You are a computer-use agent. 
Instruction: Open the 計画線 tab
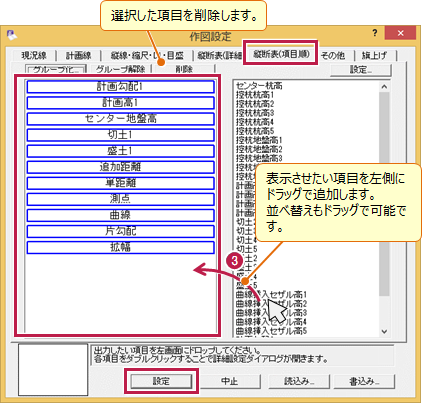78,55
